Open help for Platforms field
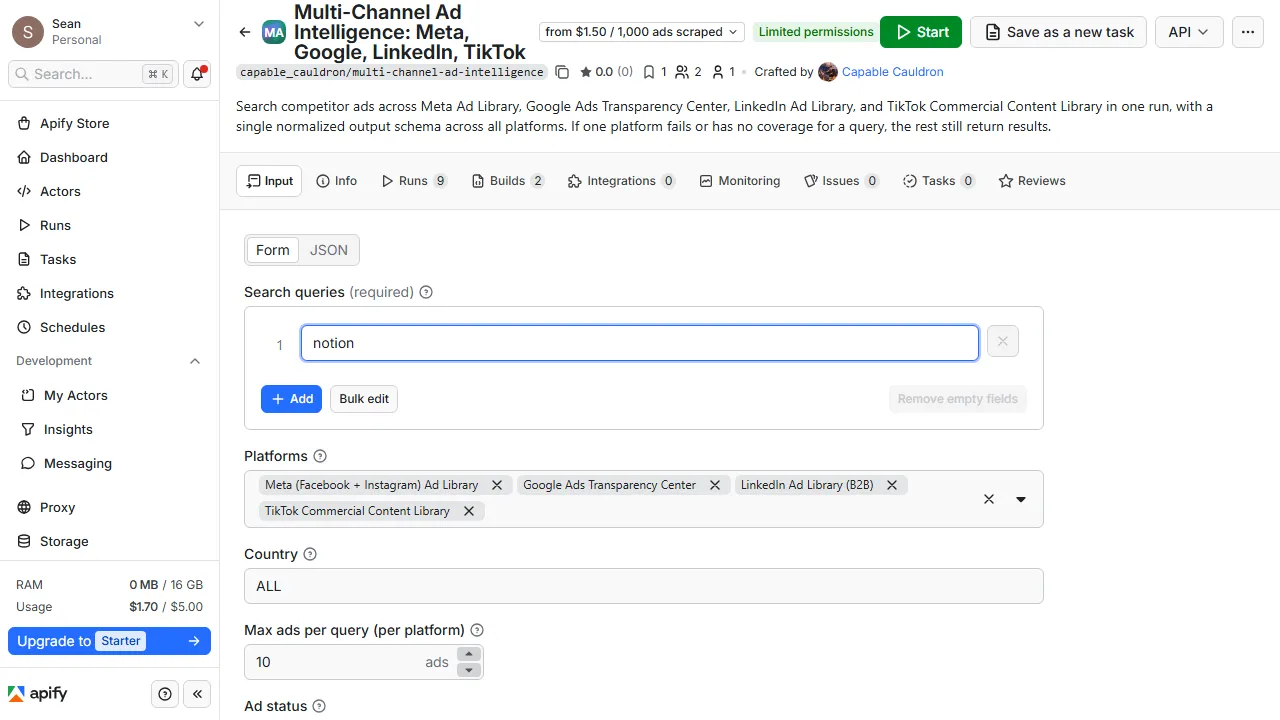 320,456
